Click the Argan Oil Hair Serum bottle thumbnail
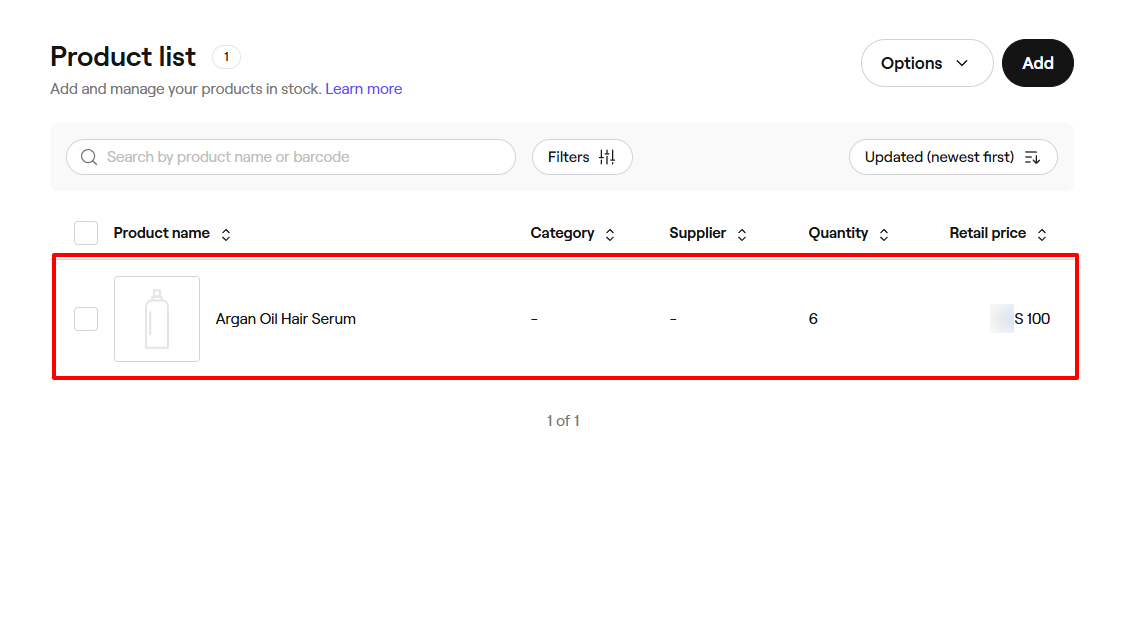Screen dimensions: 1135x630 coord(156,318)
